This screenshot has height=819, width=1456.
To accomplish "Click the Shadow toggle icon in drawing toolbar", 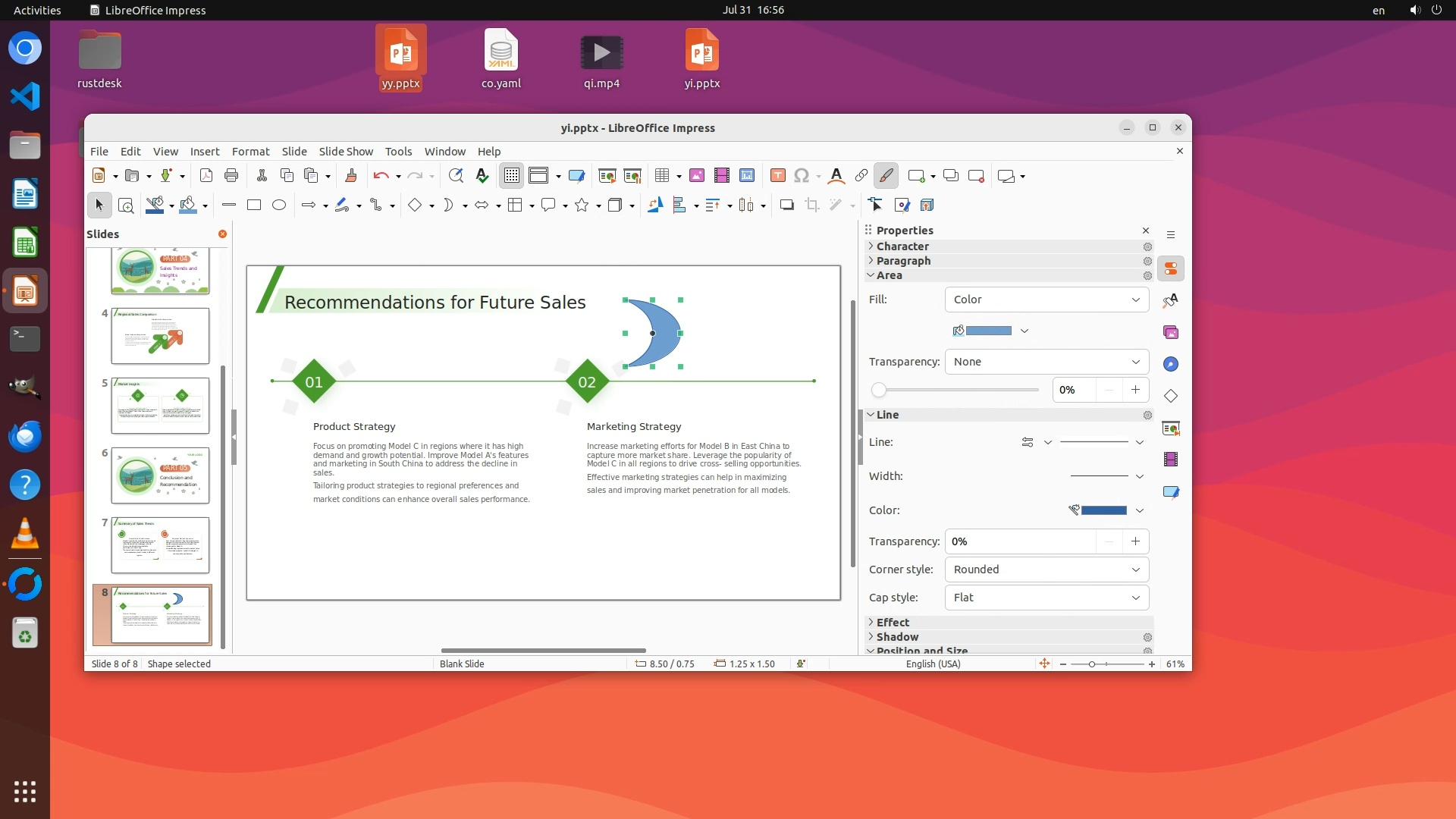I will [x=786, y=205].
